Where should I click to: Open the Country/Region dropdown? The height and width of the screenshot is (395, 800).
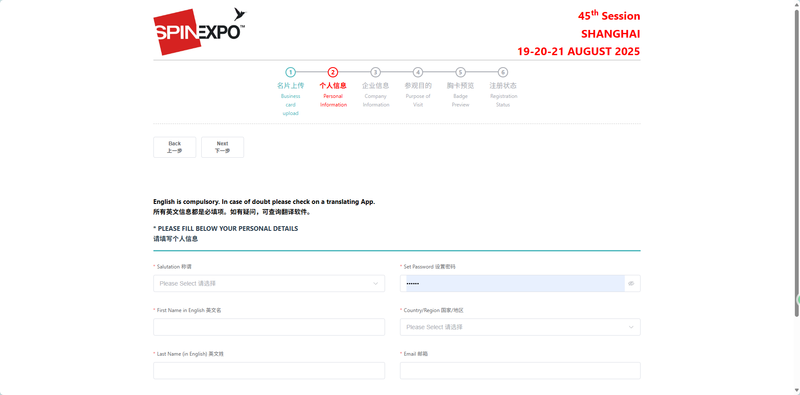(520, 327)
